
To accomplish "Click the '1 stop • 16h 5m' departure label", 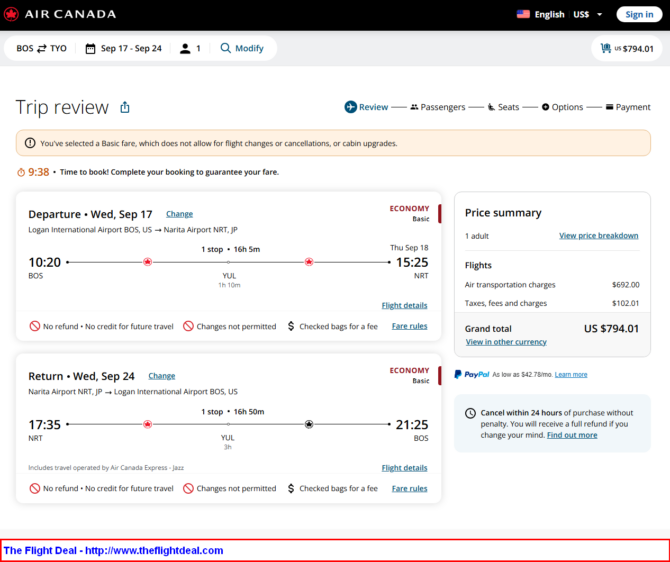I will 231,249.
